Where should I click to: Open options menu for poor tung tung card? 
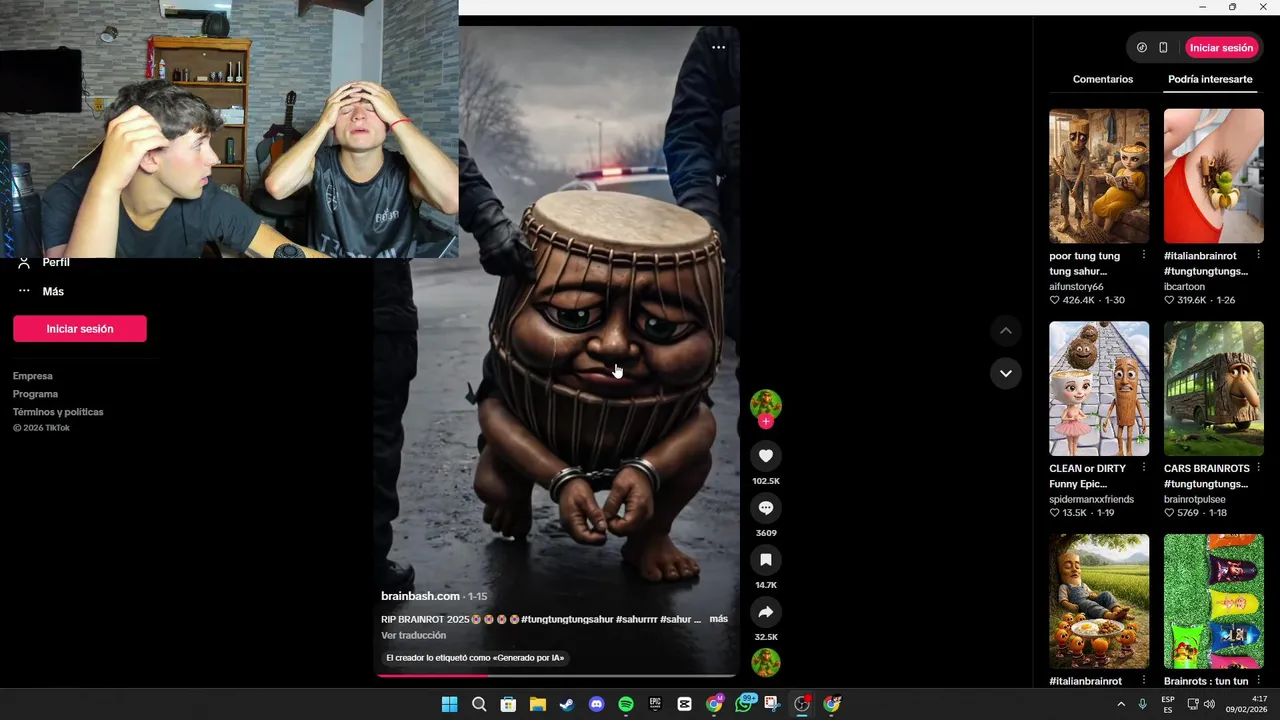pos(1144,255)
